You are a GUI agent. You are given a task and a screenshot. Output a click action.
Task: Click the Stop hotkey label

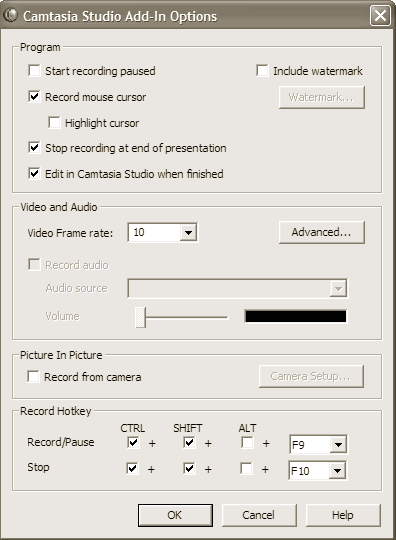pos(38,467)
